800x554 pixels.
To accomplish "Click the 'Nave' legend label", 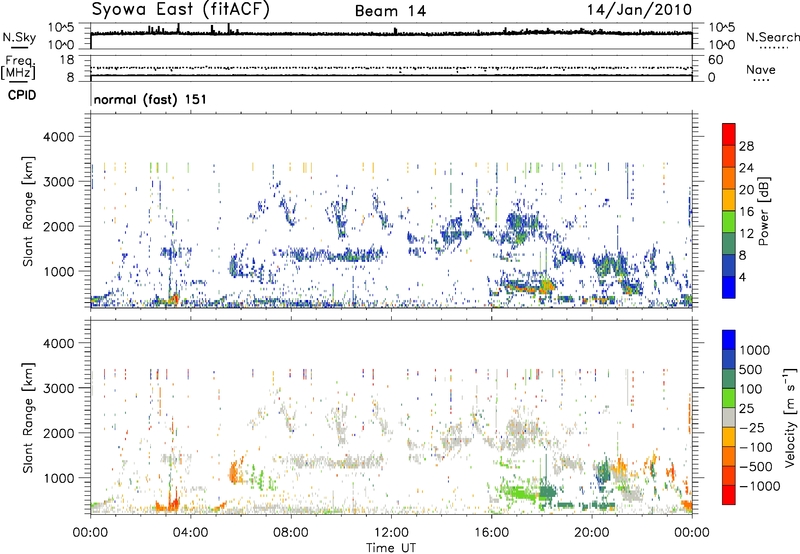I will (761, 69).
